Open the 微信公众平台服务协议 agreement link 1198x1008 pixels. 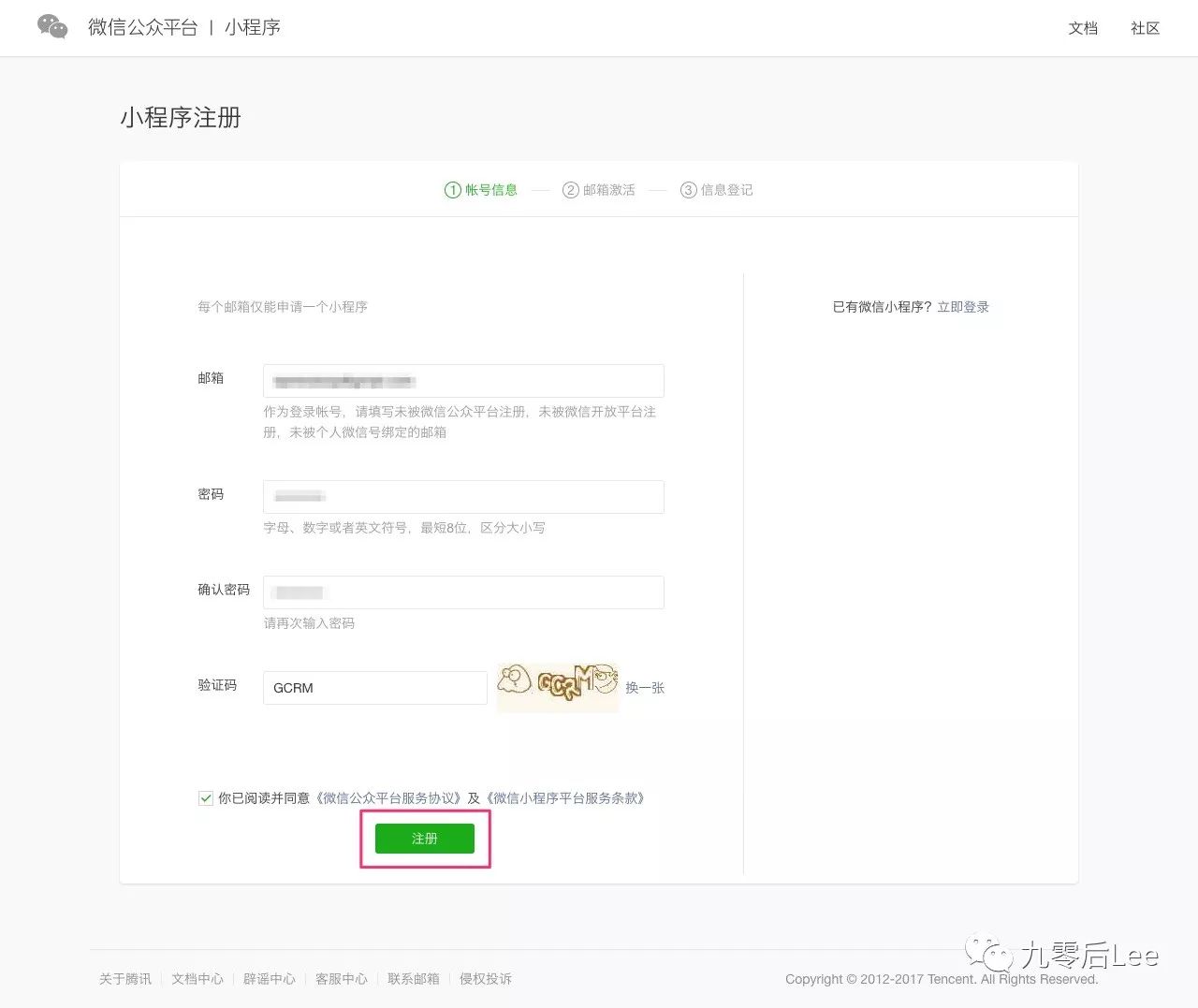(388, 797)
